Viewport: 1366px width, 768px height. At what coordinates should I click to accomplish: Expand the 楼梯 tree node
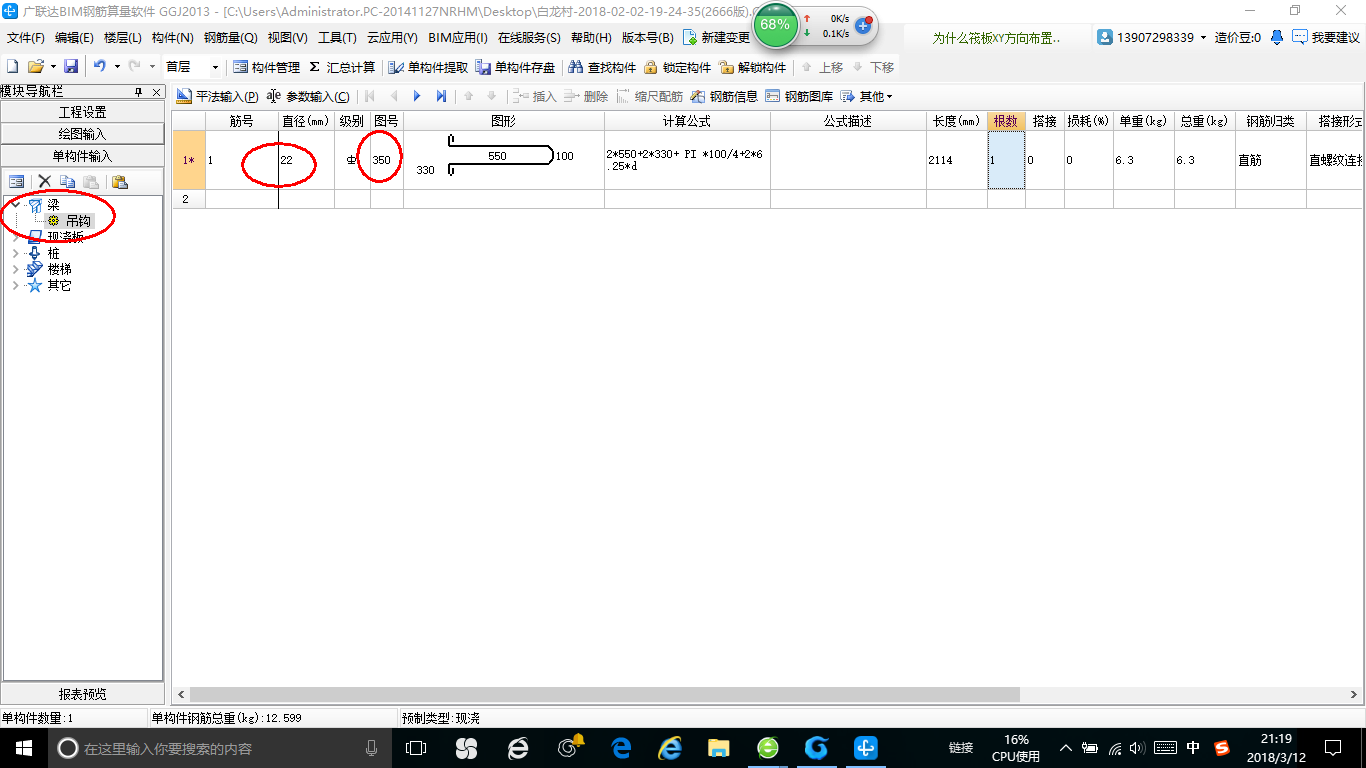[x=15, y=269]
